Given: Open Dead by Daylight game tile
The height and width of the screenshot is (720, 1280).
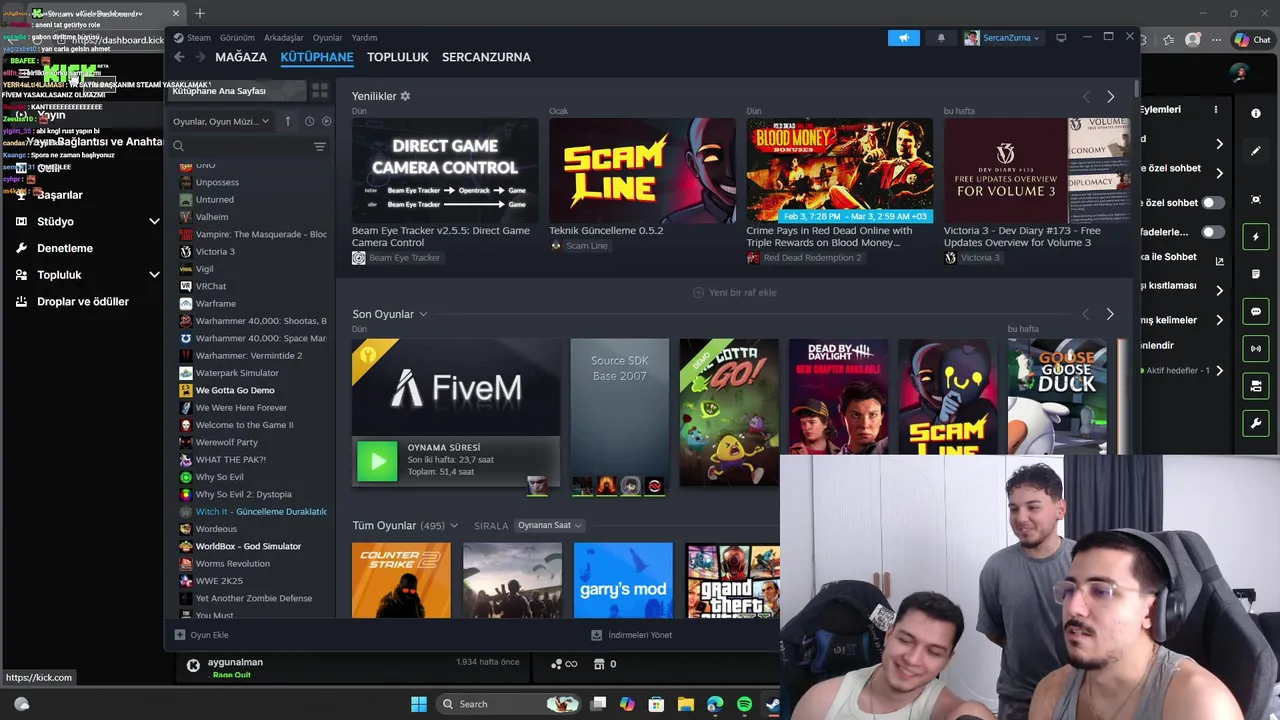Looking at the screenshot, I should tap(838, 397).
